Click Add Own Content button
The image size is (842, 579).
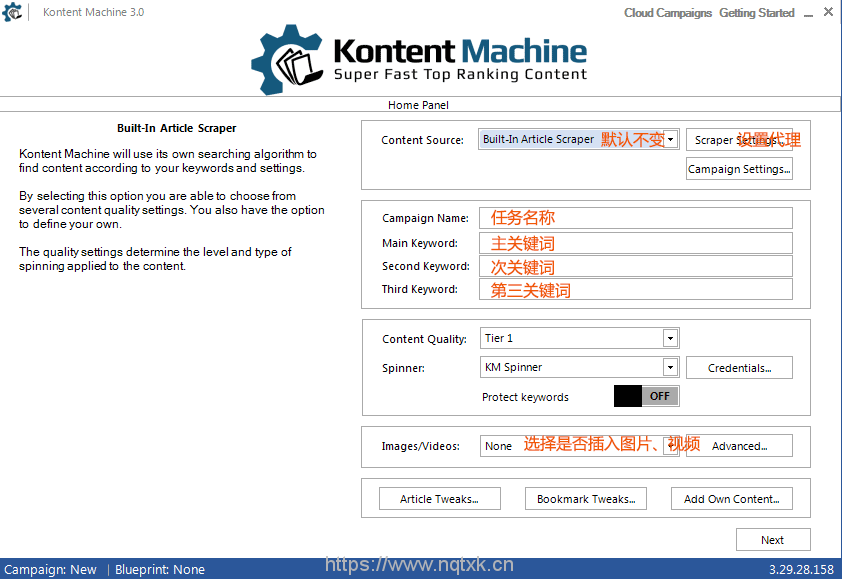click(732, 499)
